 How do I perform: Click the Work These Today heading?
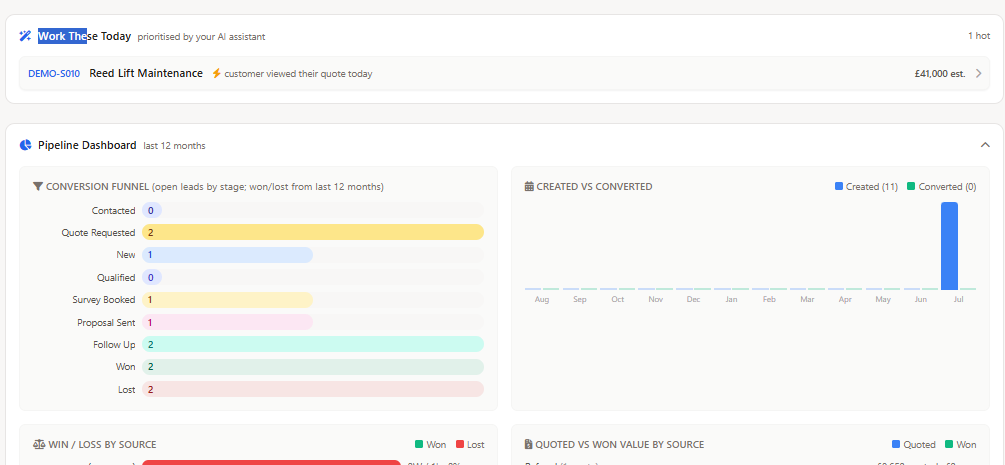pyautogui.click(x=85, y=36)
